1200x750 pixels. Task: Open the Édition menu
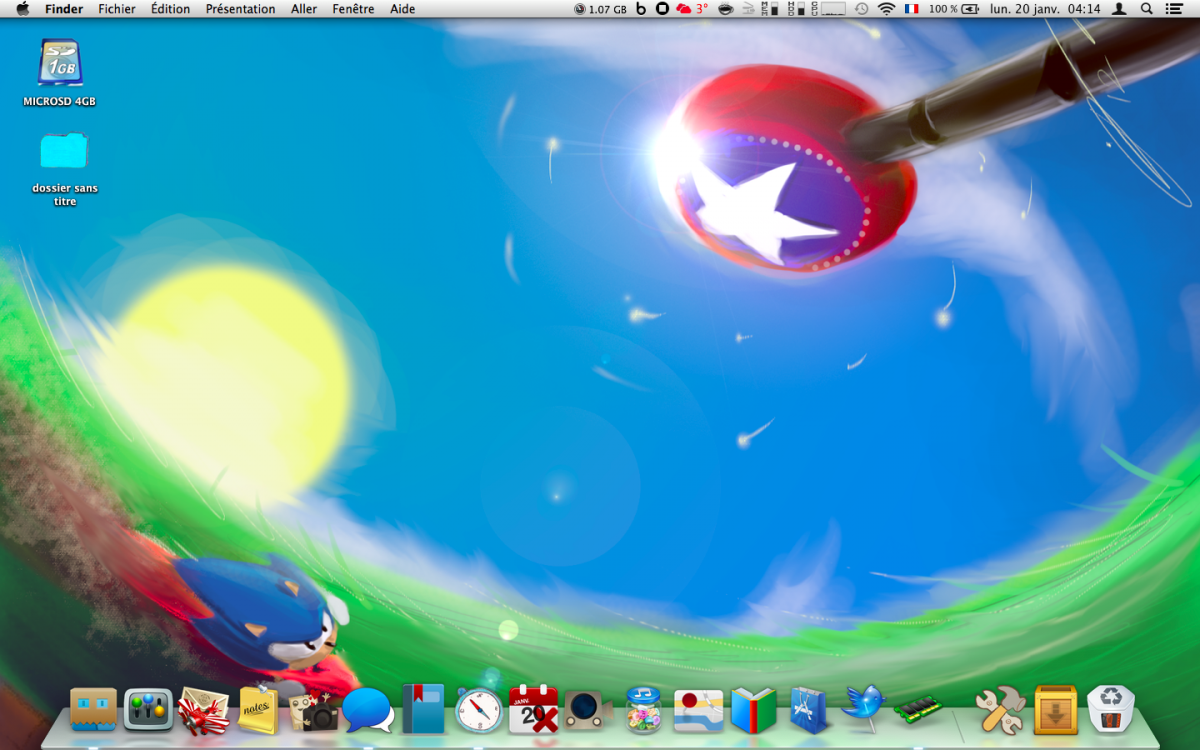(x=170, y=9)
